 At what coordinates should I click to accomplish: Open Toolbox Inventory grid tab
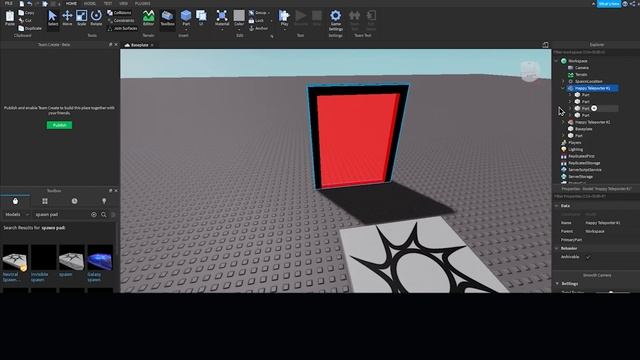click(45, 201)
